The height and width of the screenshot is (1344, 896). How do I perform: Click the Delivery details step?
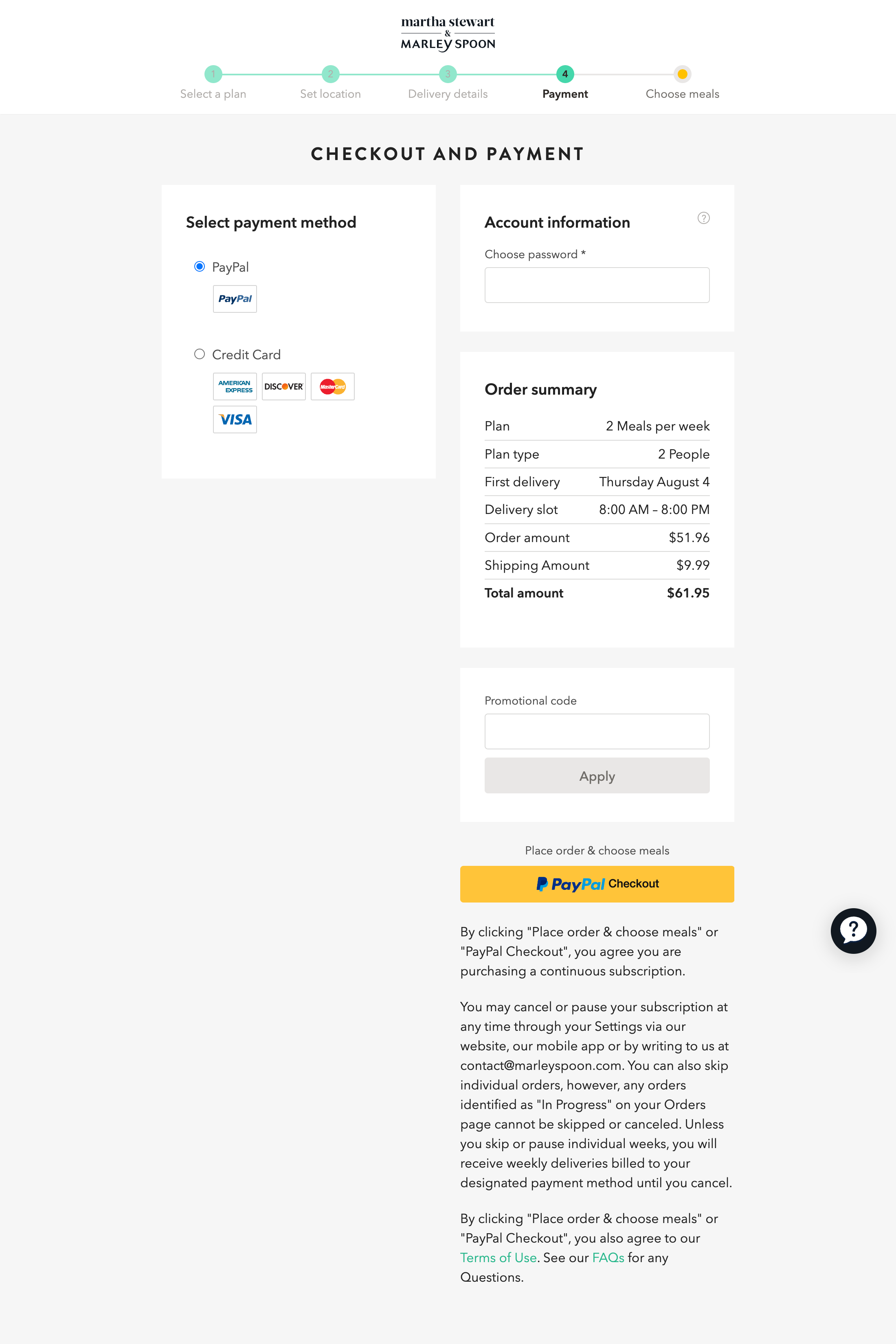(448, 74)
